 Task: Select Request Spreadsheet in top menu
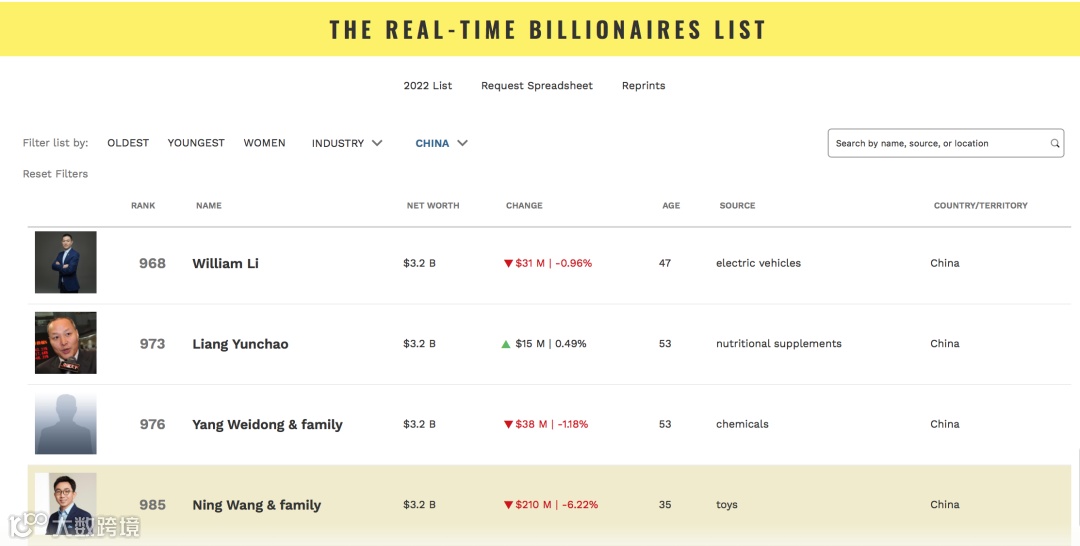tap(537, 86)
